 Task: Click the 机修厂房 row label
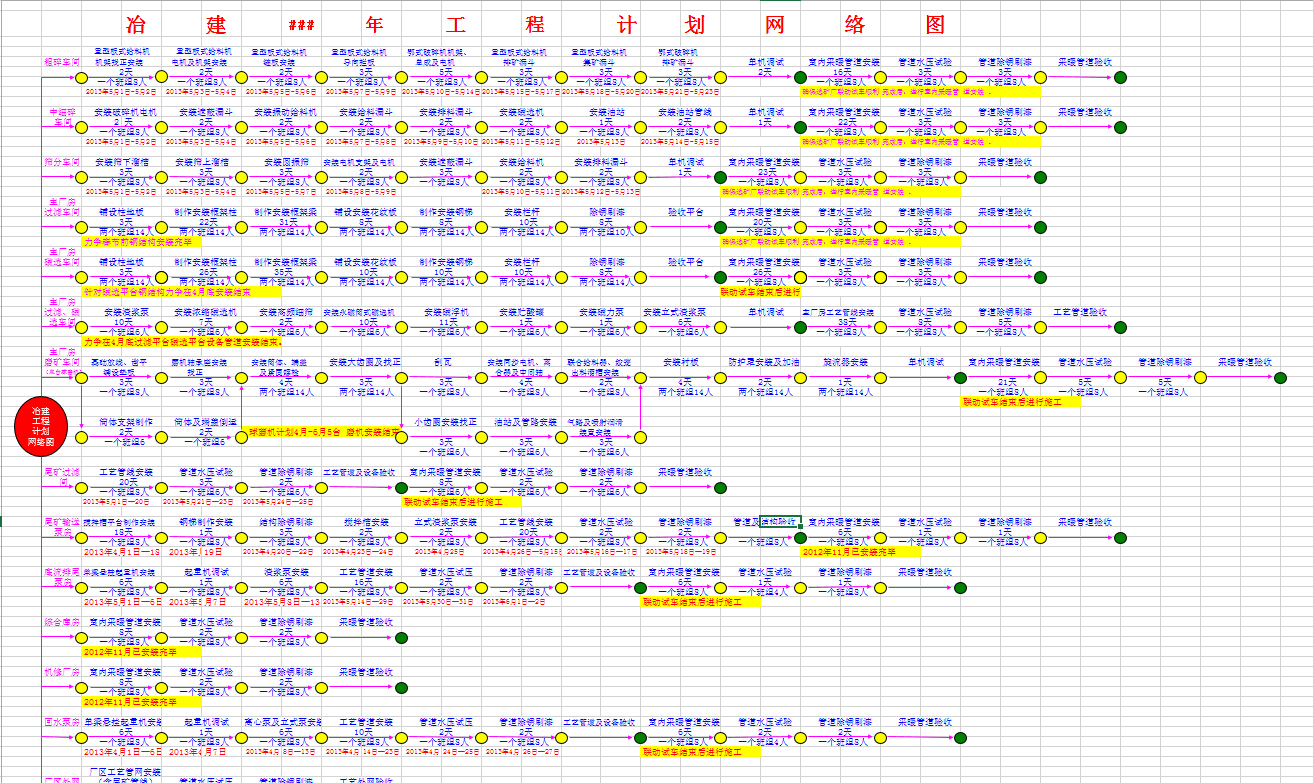[61, 672]
